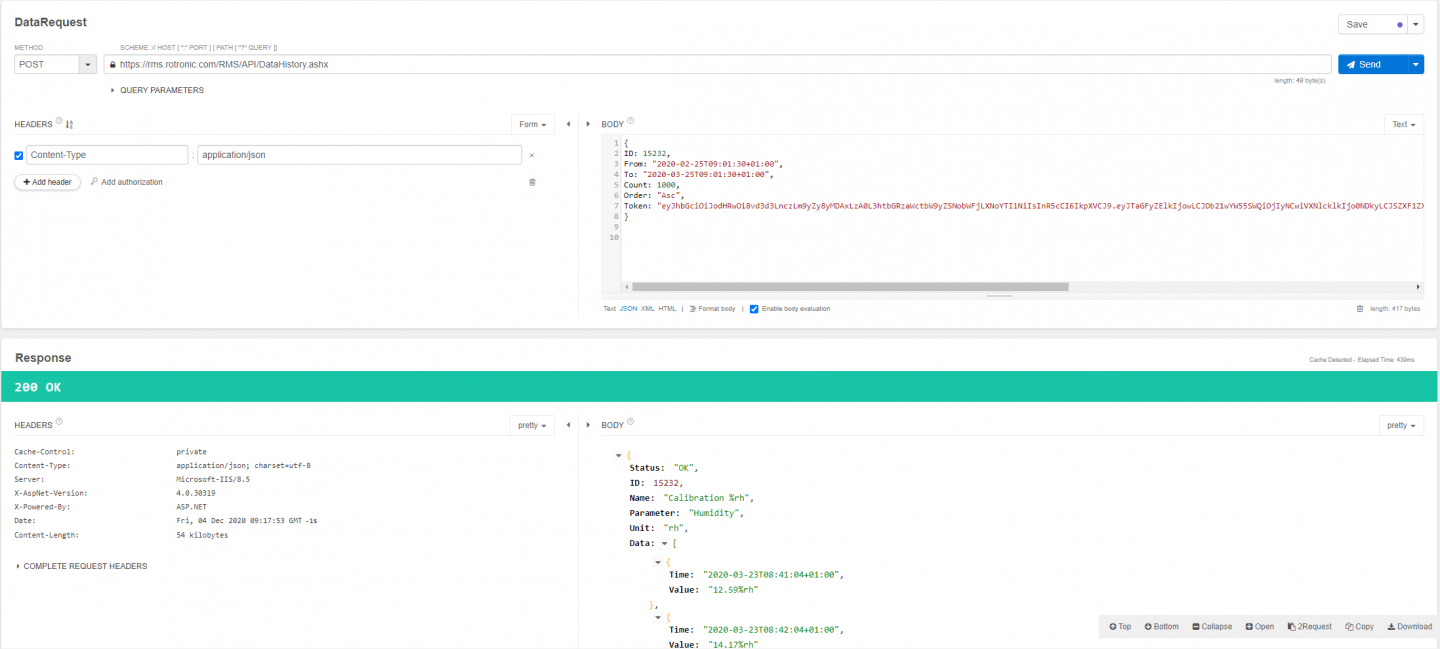Click the Save button

pyautogui.click(x=1373, y=24)
